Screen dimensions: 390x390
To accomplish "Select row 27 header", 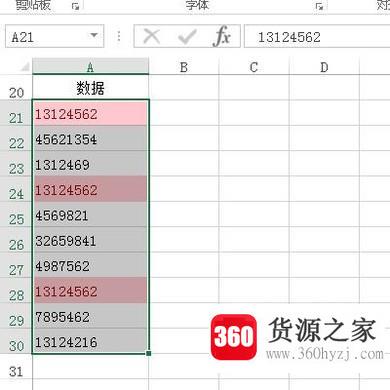I will coord(16,265).
